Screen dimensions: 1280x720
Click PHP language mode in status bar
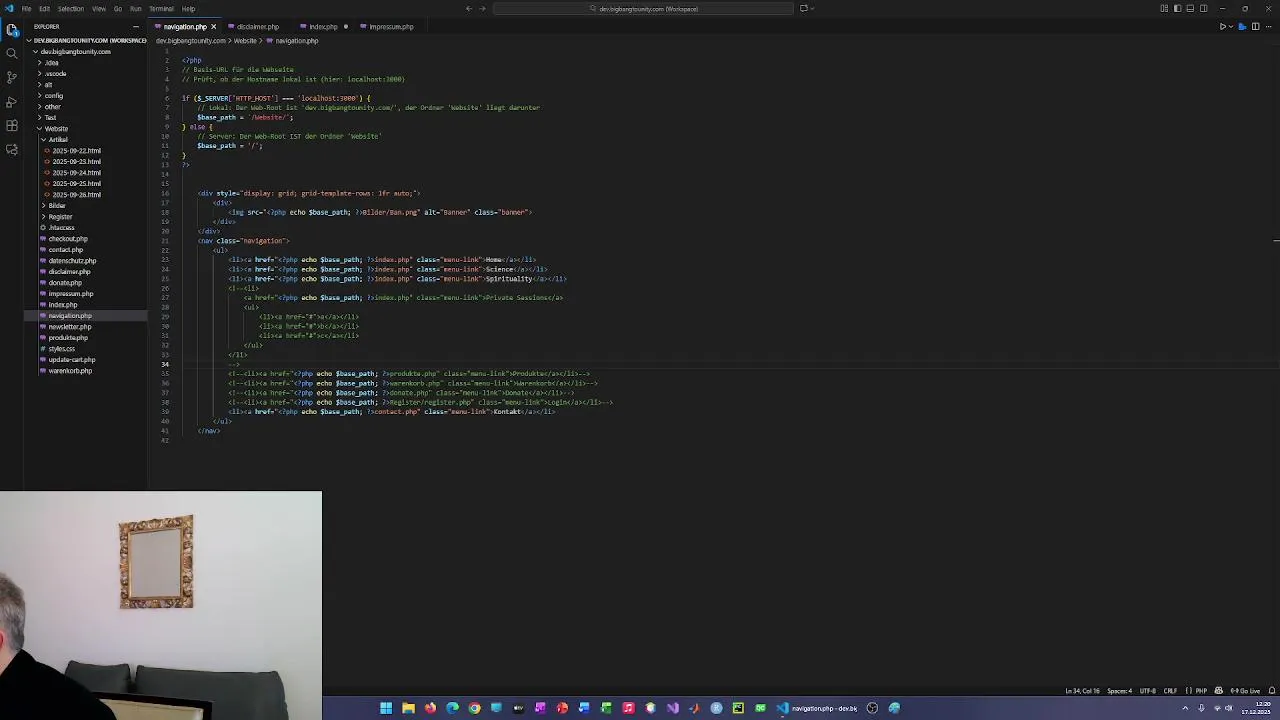pyautogui.click(x=1201, y=691)
